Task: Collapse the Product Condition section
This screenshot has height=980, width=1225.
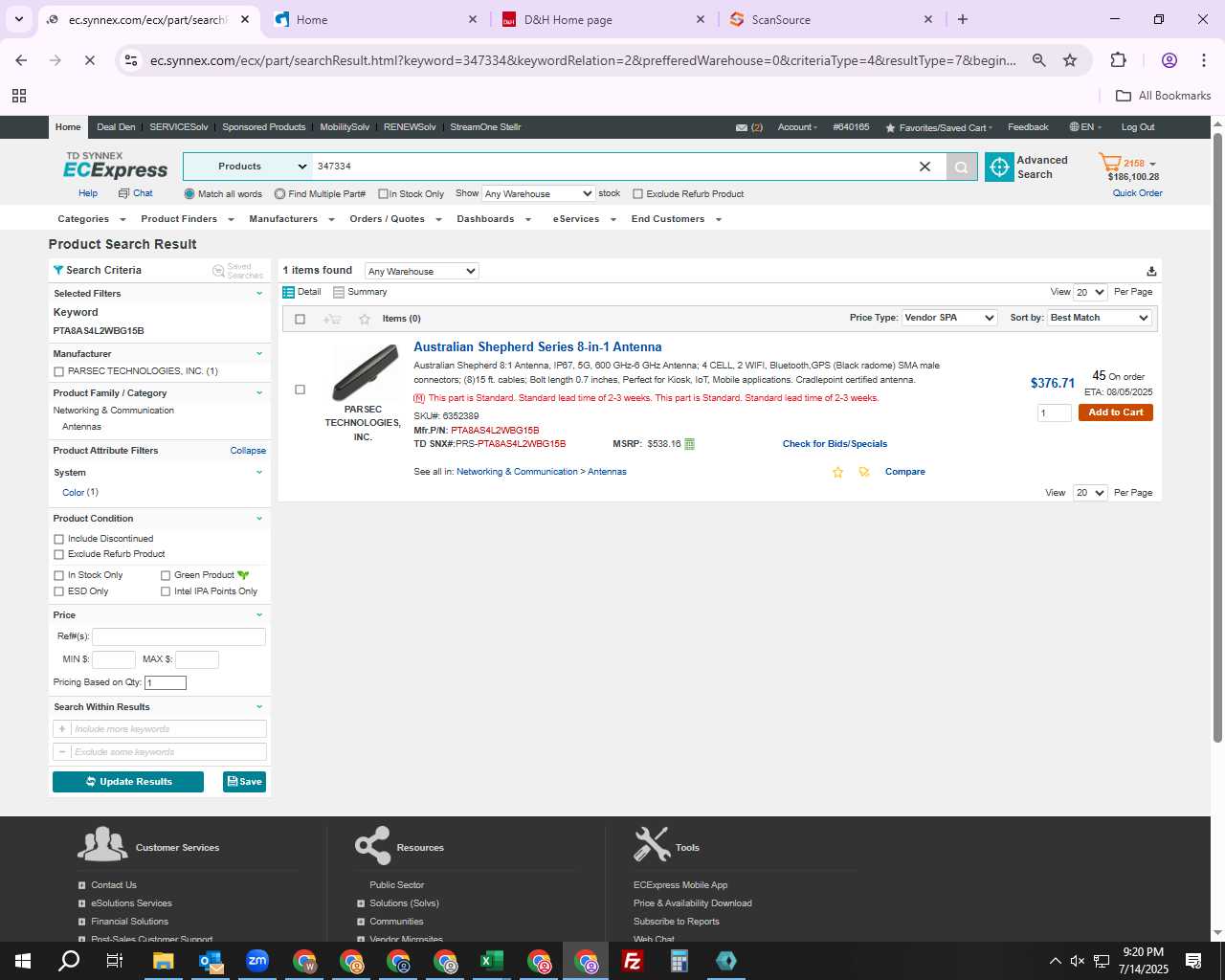Action: click(x=258, y=519)
